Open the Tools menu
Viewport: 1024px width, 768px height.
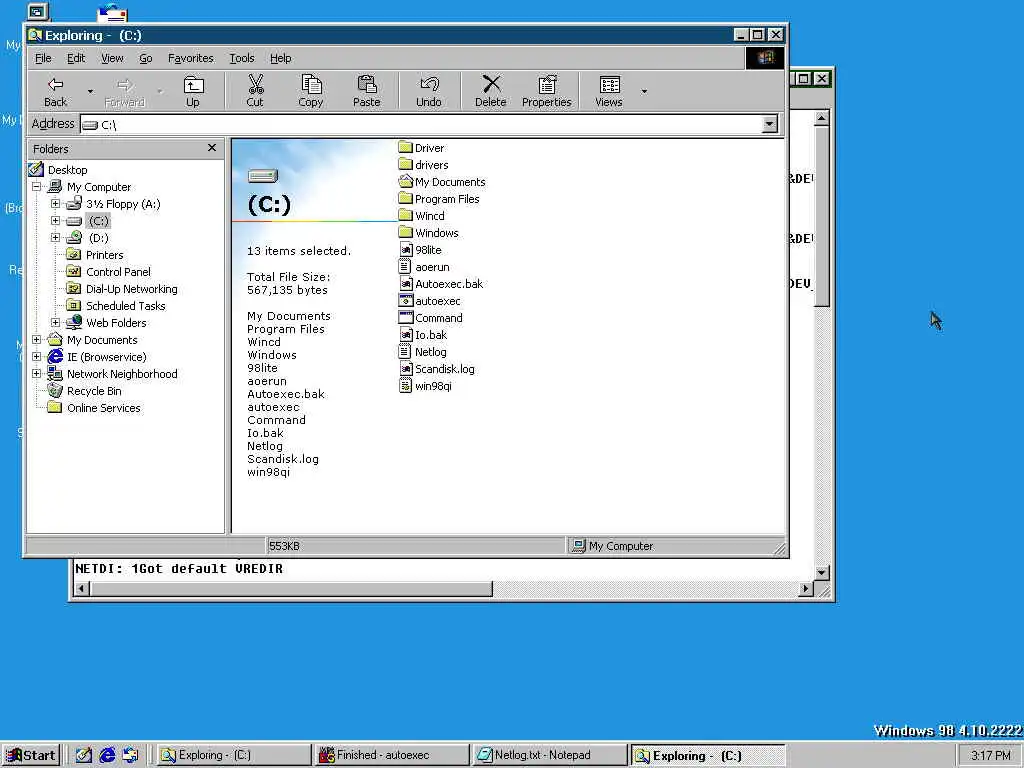click(242, 58)
